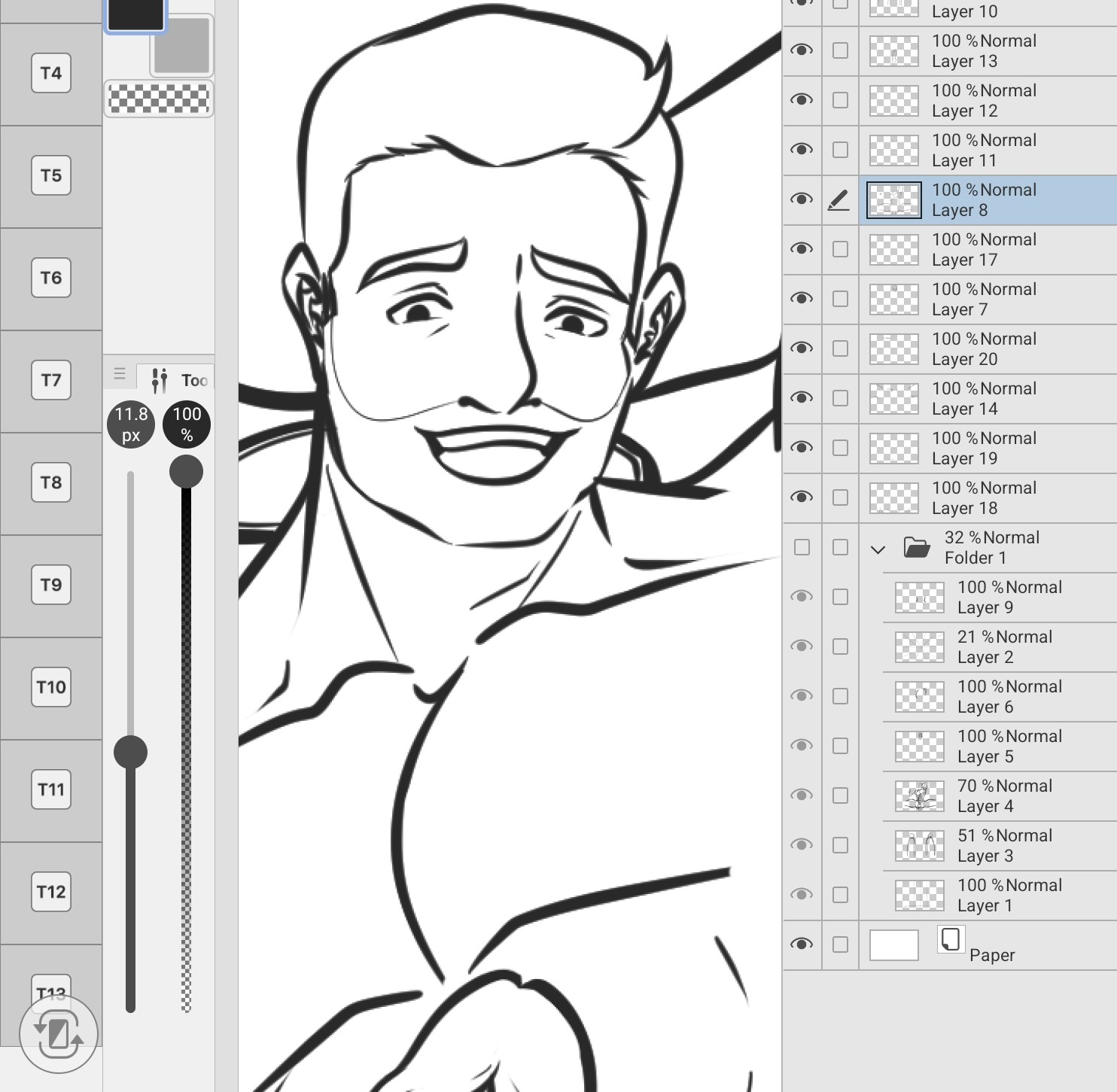Image resolution: width=1117 pixels, height=1092 pixels.
Task: Select the "Folder 1" name
Action: pos(975,558)
